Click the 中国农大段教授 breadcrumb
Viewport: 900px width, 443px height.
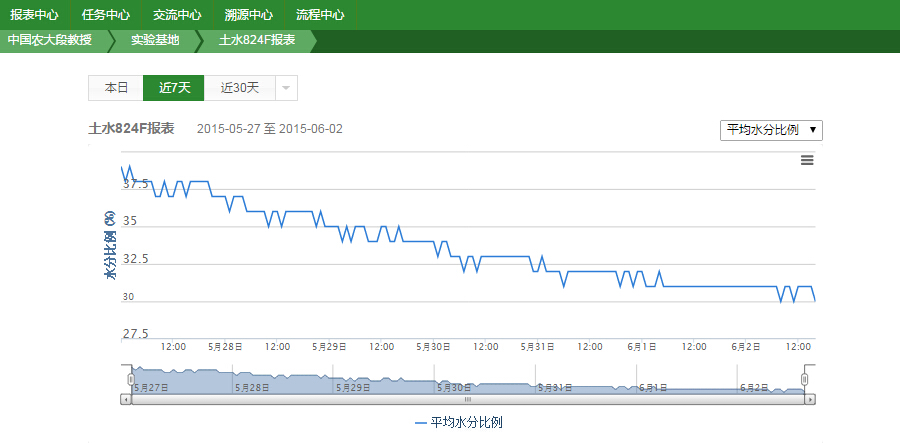(50, 41)
